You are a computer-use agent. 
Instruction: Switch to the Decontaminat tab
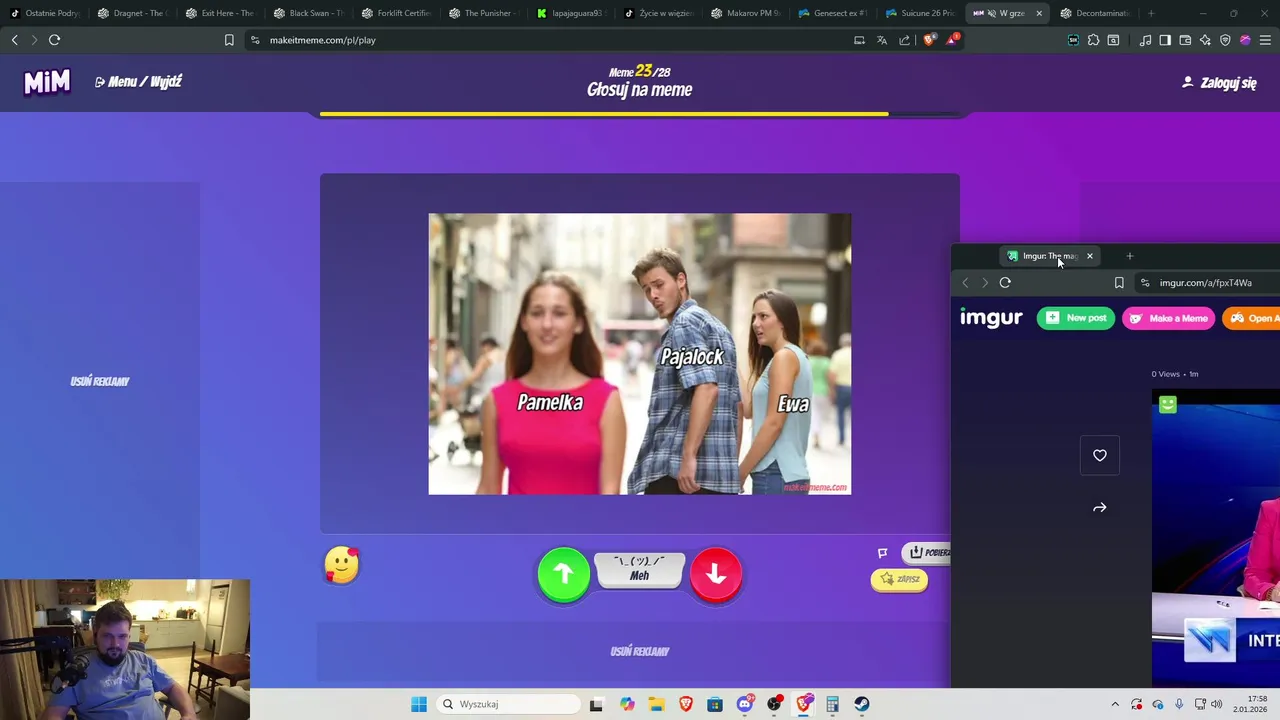pos(1097,13)
